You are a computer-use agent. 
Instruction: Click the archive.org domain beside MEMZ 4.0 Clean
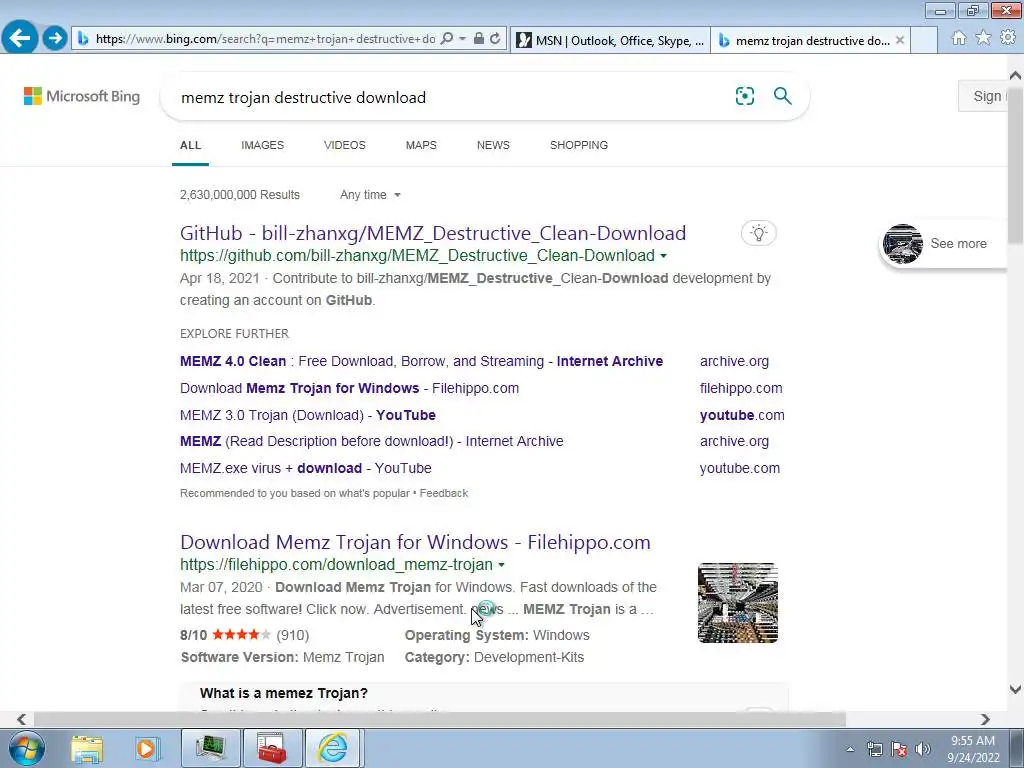(734, 361)
